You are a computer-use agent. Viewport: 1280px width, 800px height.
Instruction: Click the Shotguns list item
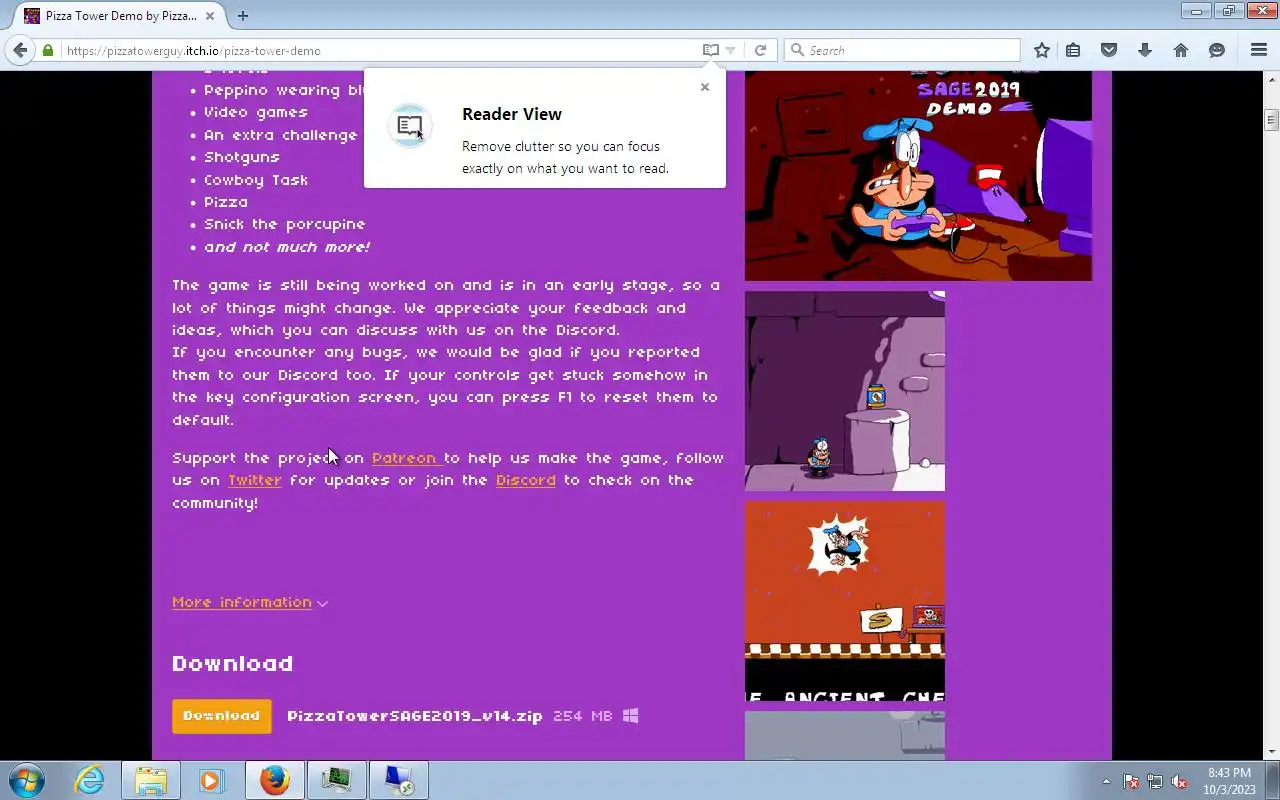[242, 157]
